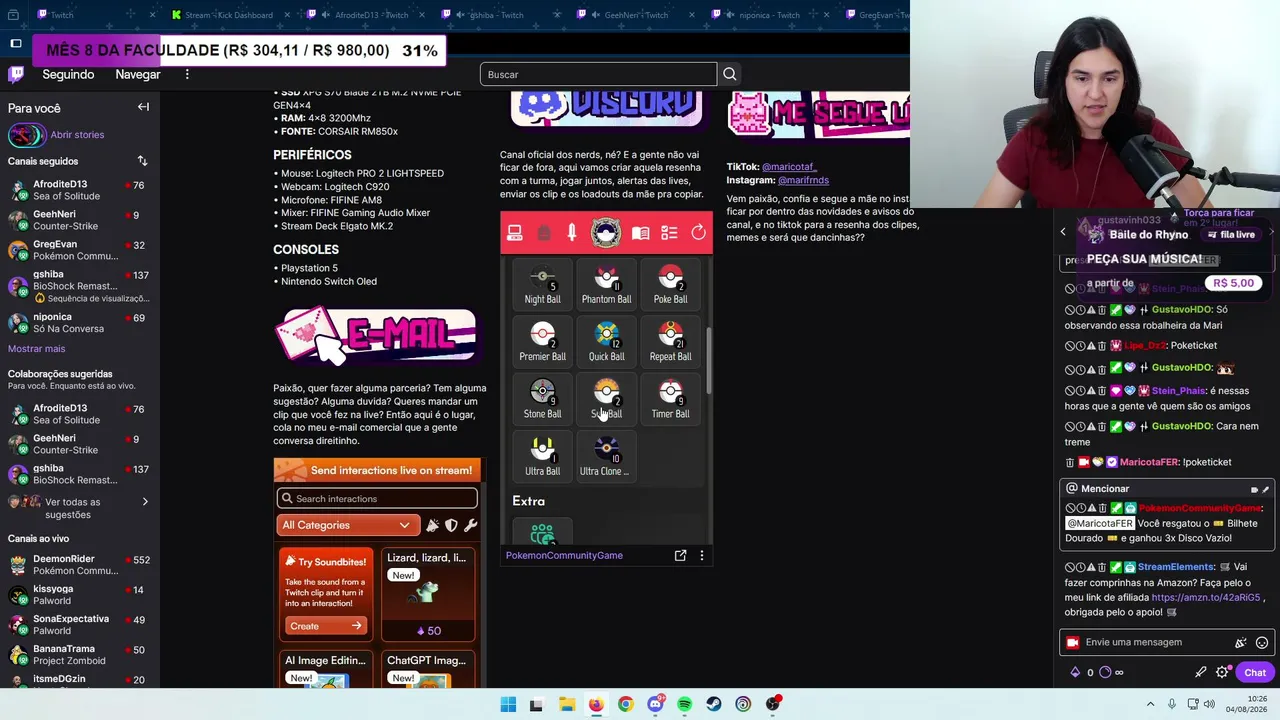Click the megaphone icon beside All Categories

point(432,525)
